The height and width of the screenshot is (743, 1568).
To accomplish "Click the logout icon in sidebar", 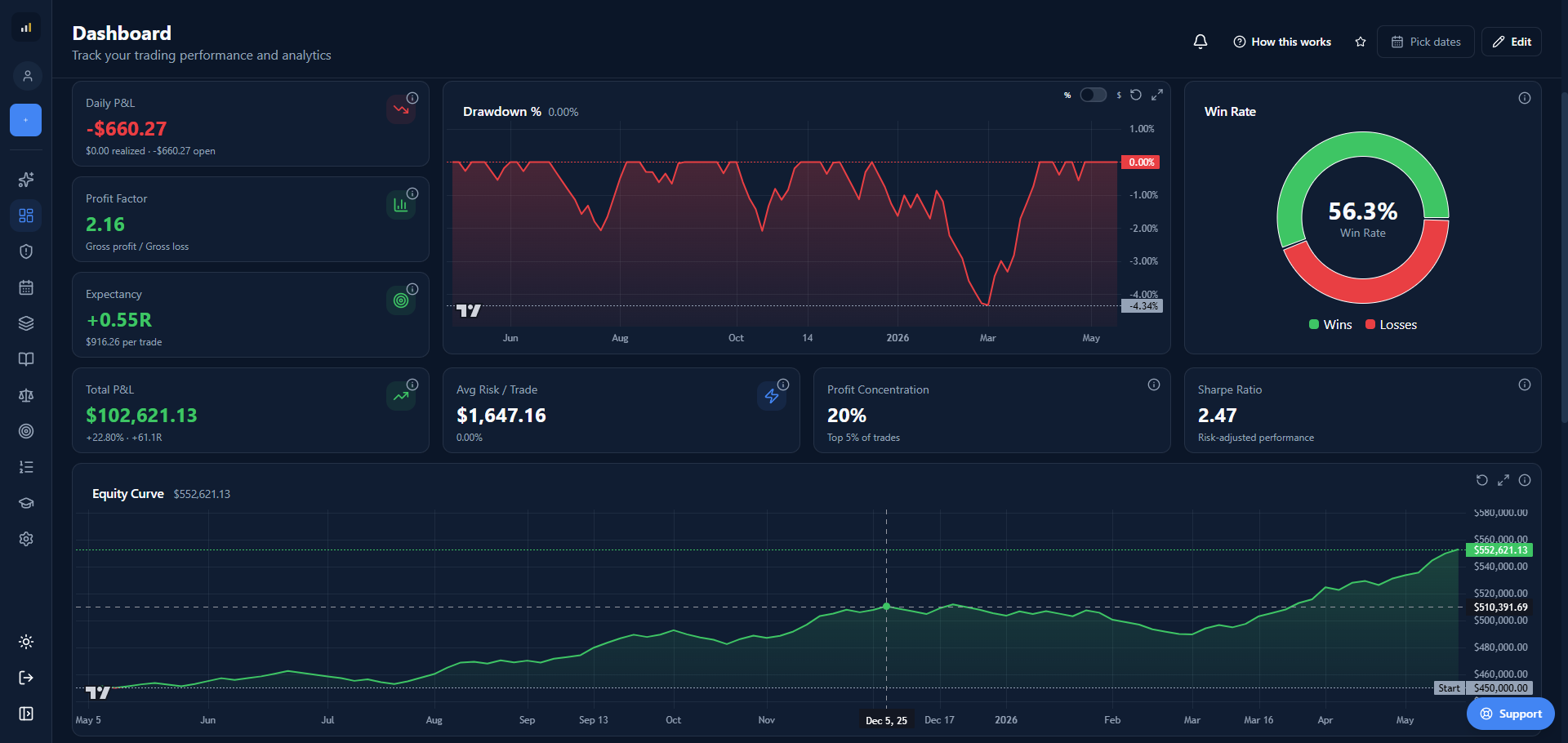I will (26, 678).
